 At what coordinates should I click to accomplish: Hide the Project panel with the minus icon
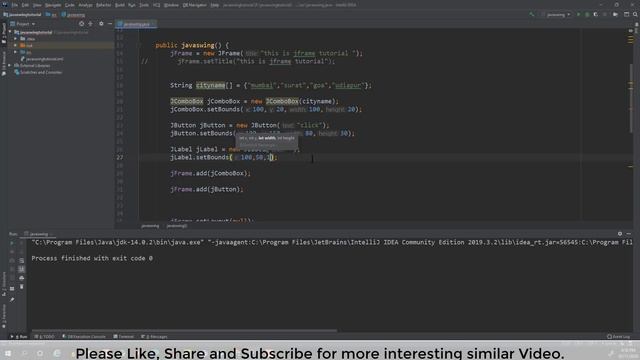[110, 24]
